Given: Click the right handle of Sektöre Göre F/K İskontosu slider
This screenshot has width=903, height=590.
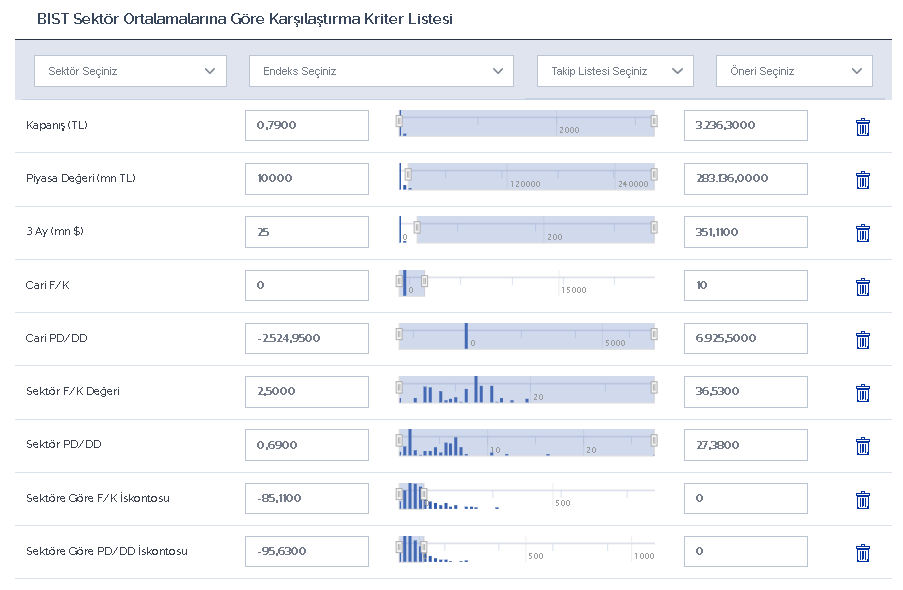Looking at the screenshot, I should click(x=424, y=495).
